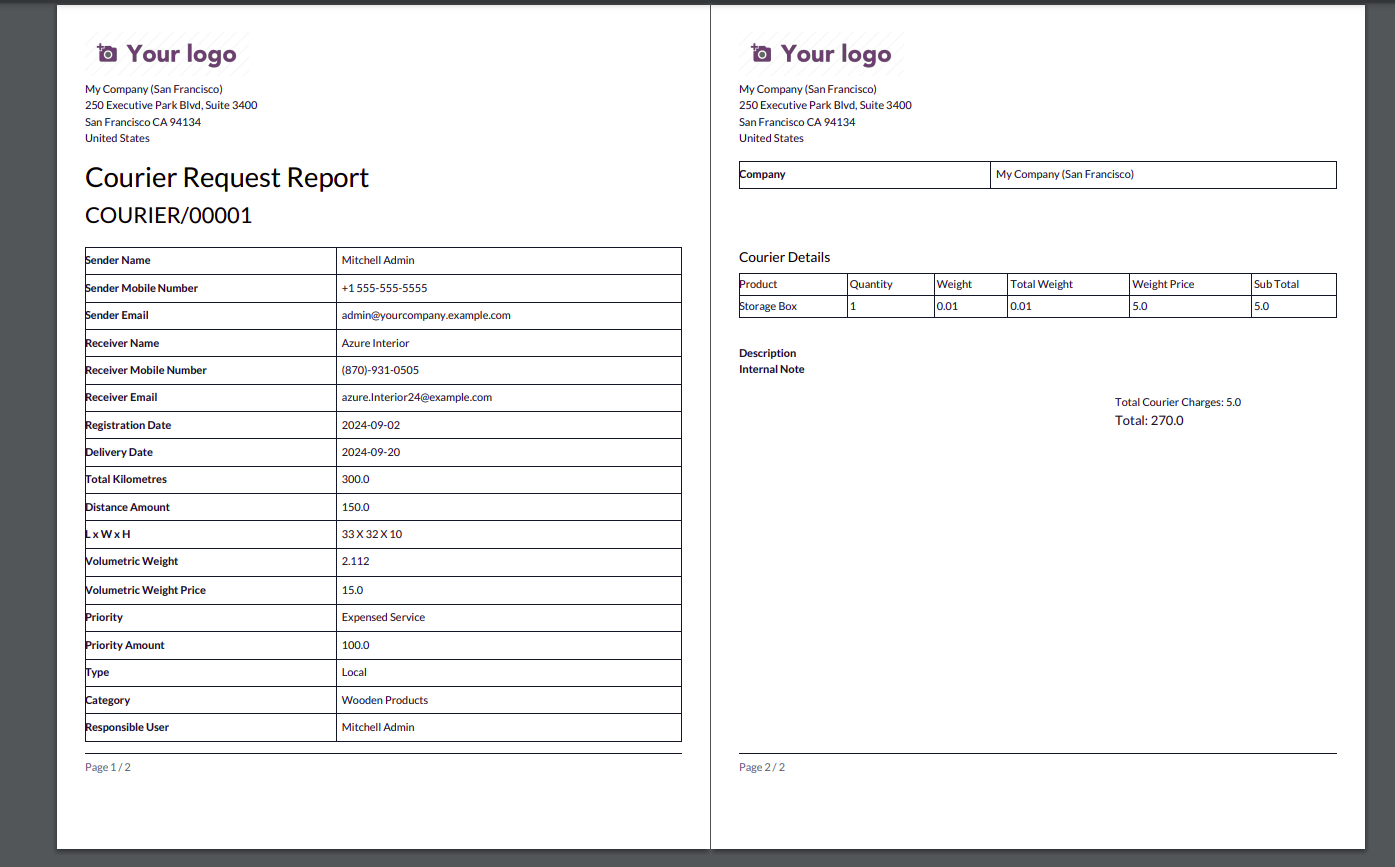Click the Wooden Products category value
This screenshot has width=1395, height=867.
click(x=385, y=700)
